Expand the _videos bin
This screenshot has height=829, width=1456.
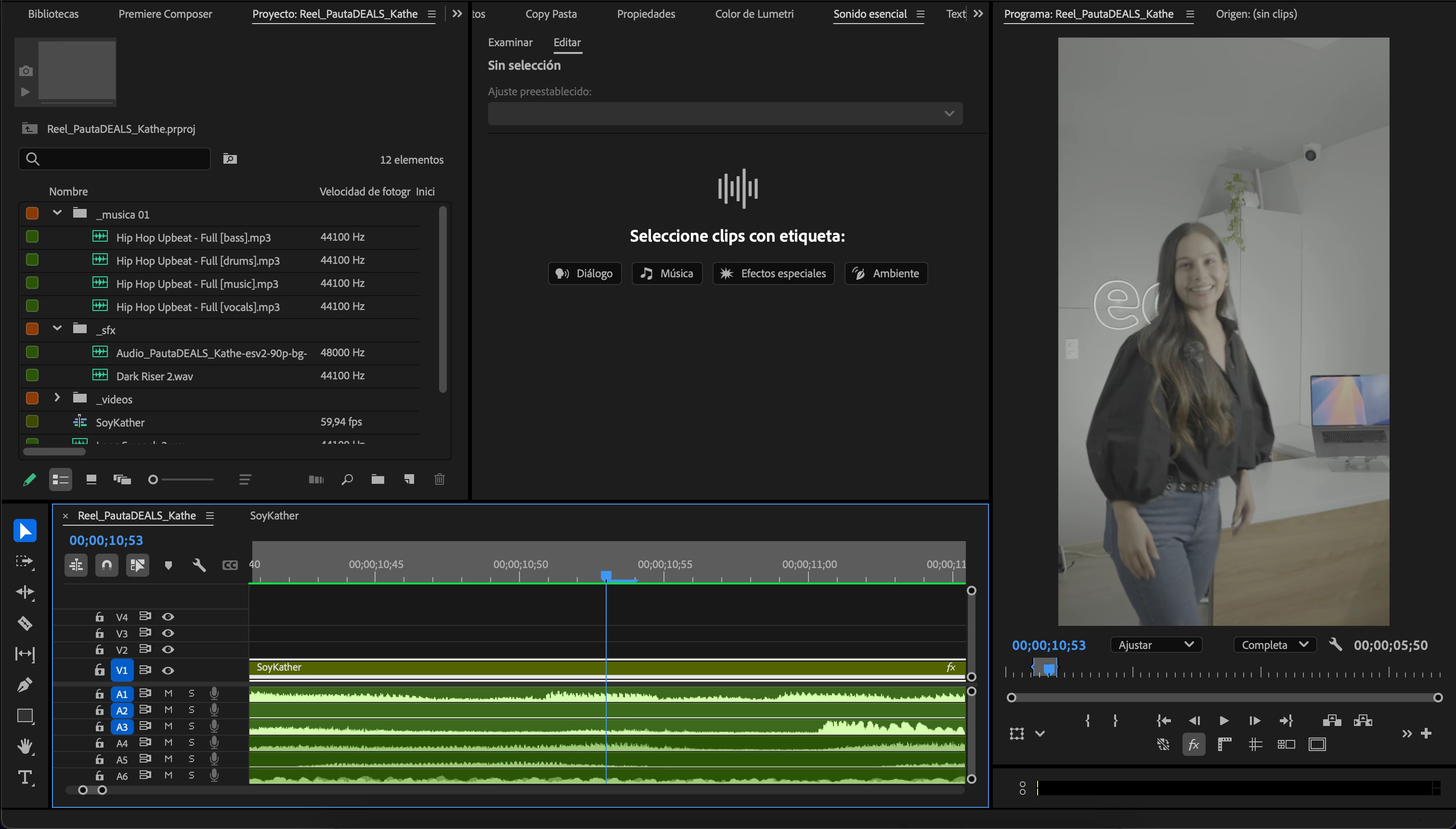point(57,398)
